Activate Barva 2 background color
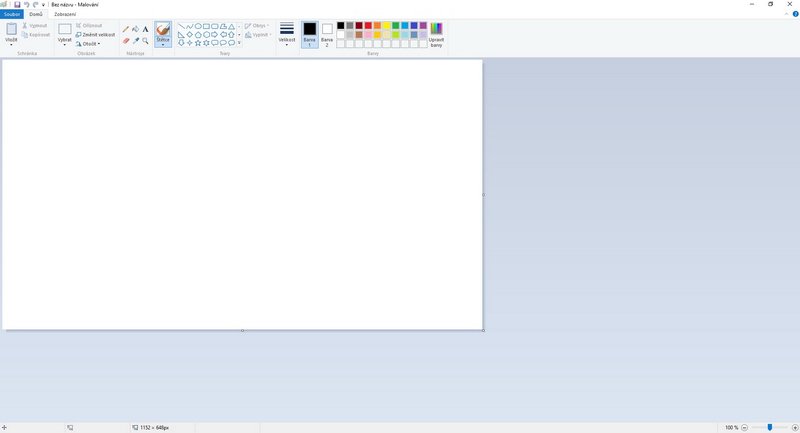This screenshot has height=433, width=800. (327, 34)
